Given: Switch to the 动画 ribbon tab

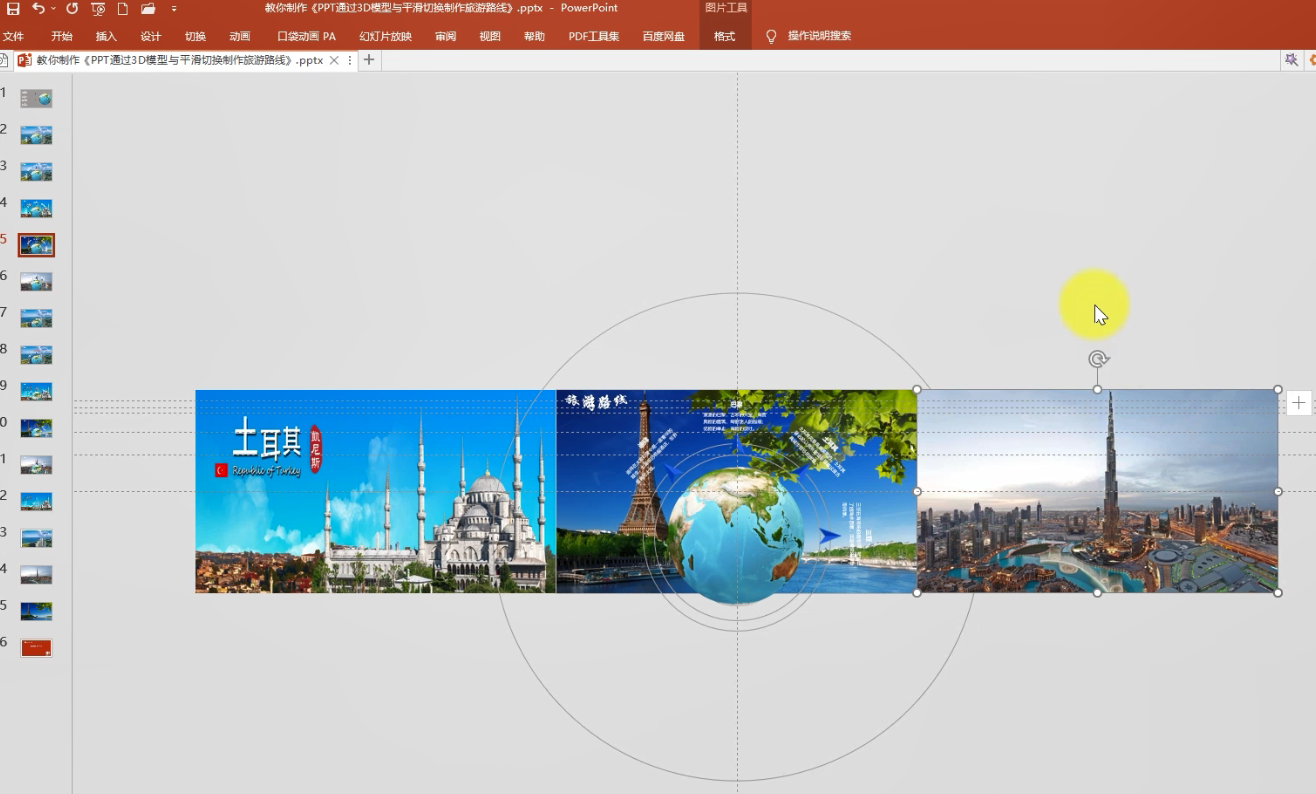Looking at the screenshot, I should tap(239, 36).
